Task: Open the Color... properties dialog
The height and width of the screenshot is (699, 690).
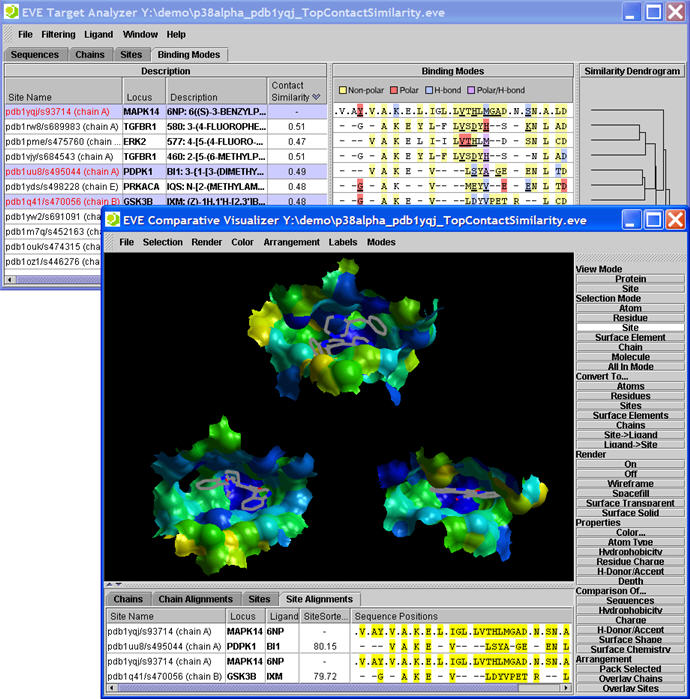Action: coord(630,532)
